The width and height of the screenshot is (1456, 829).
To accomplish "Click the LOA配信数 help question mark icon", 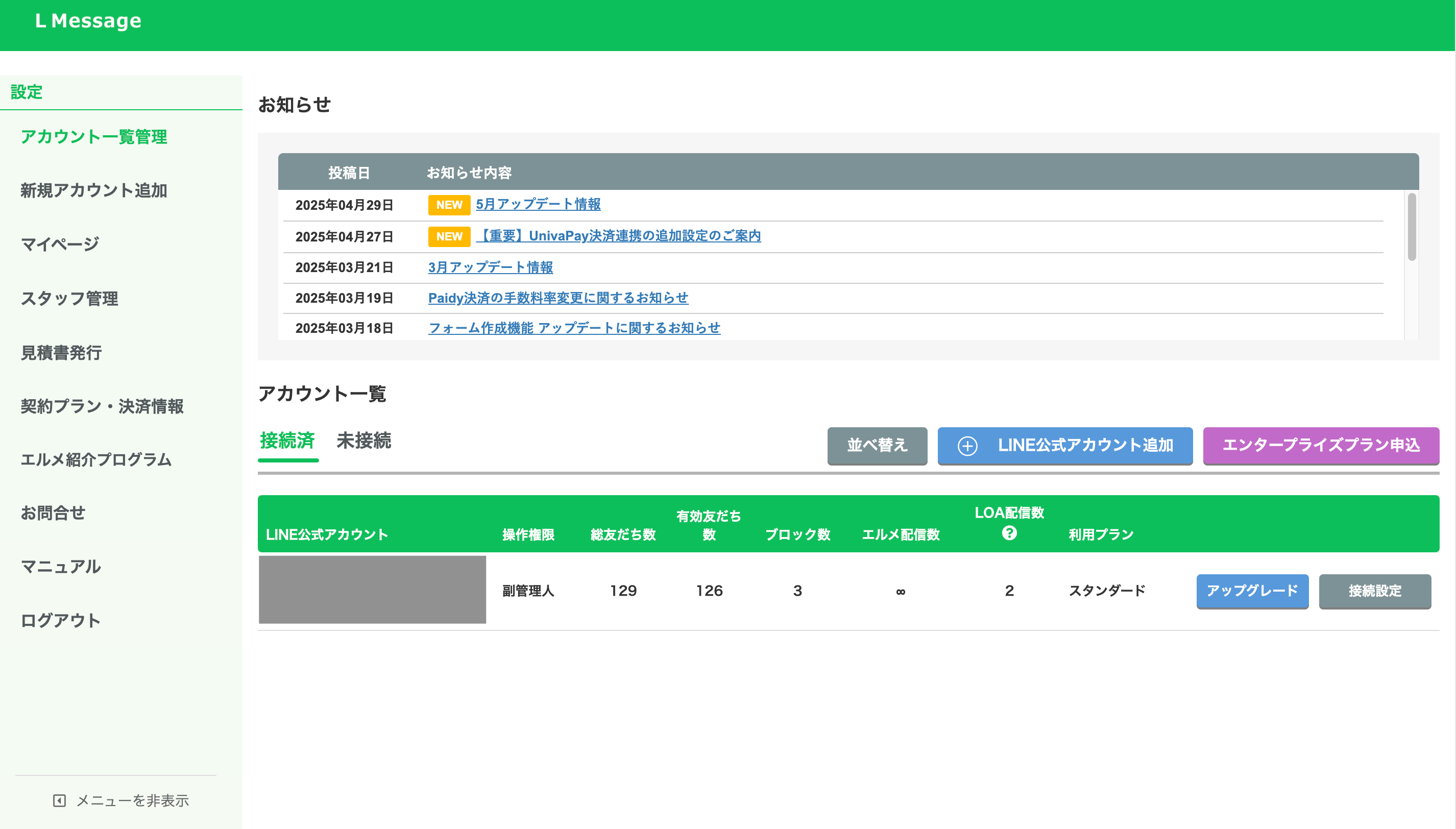I will [1009, 533].
